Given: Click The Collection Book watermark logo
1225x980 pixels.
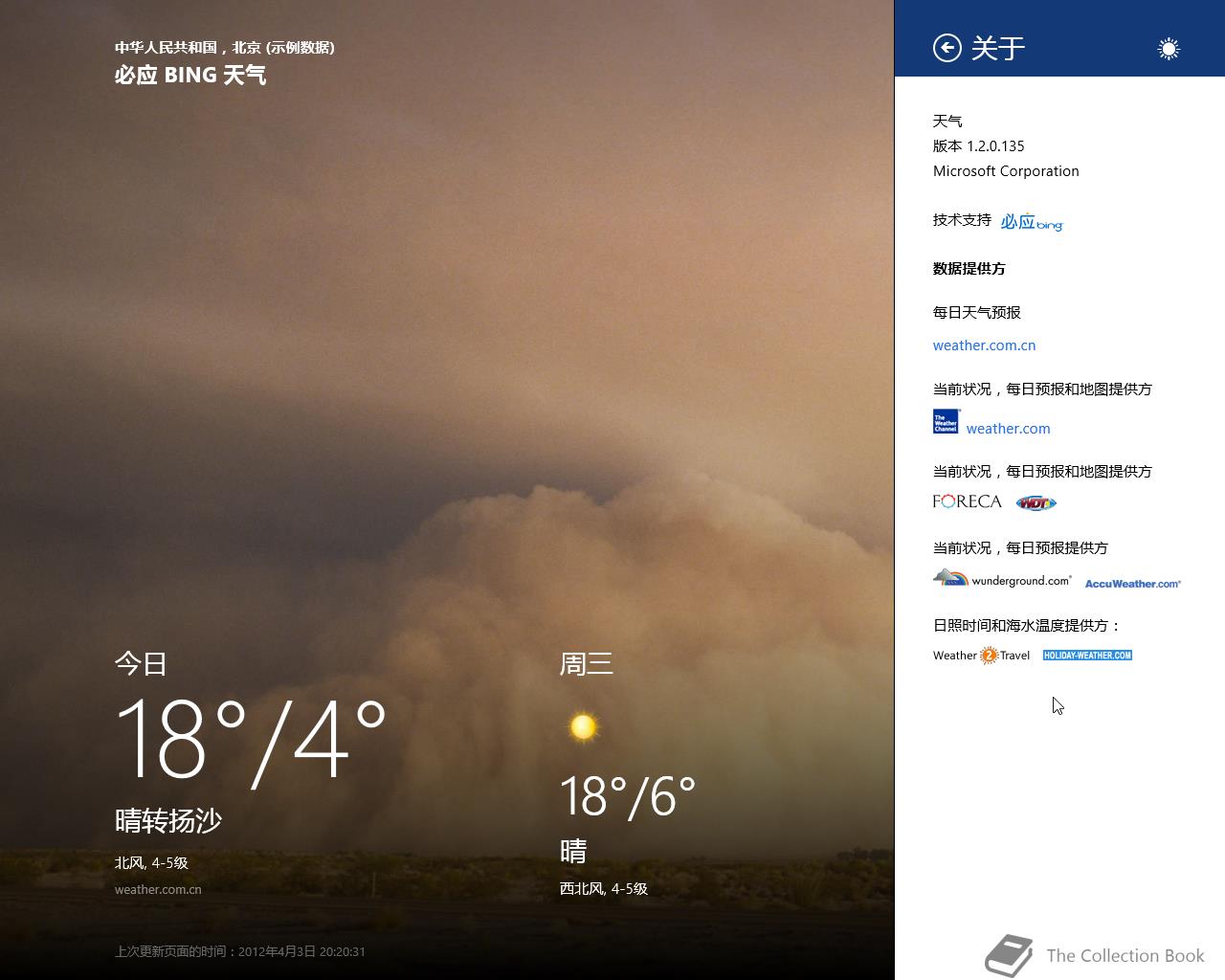Looking at the screenshot, I should 1095,955.
